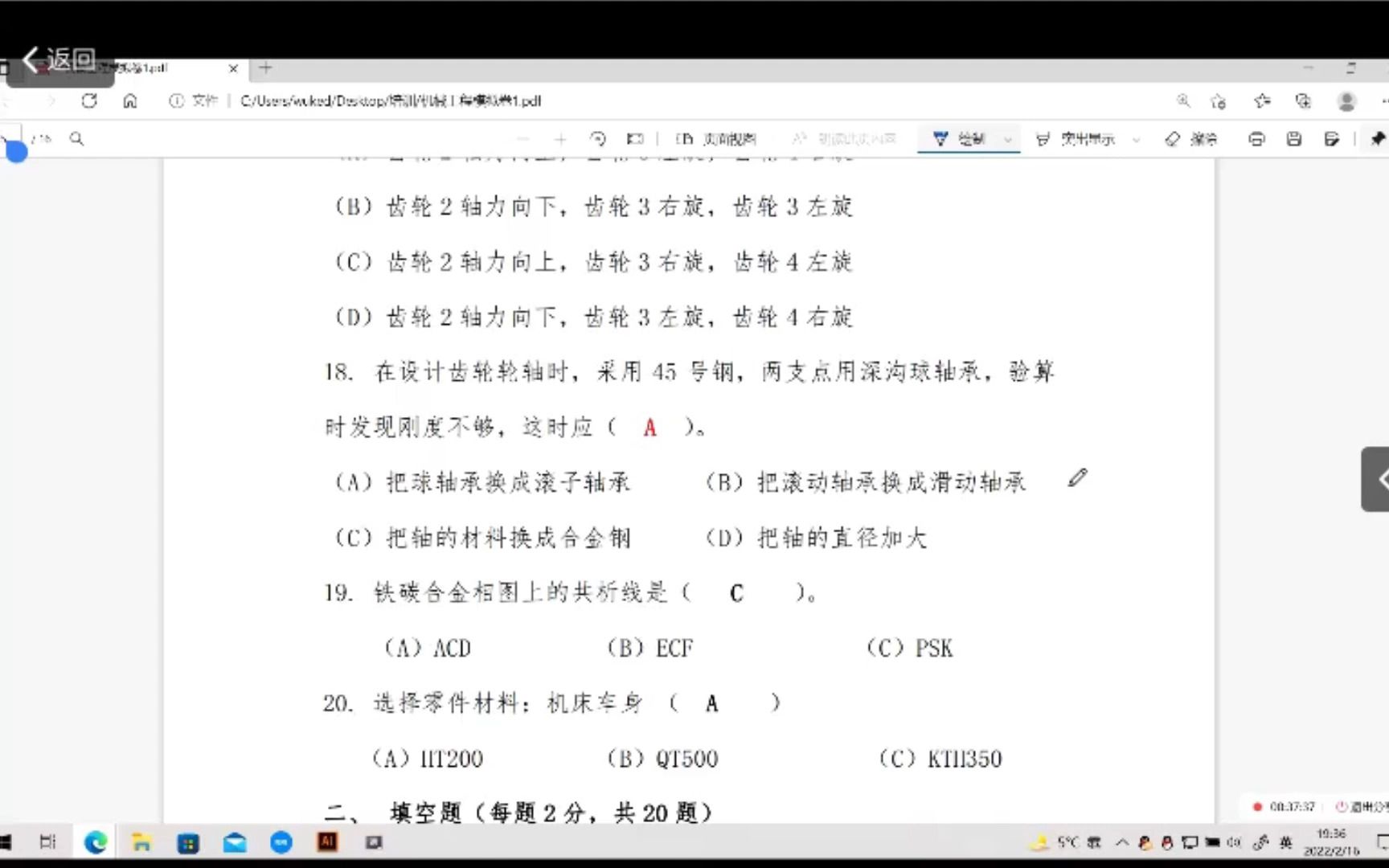Click the save as icon
The width and height of the screenshot is (1389, 868).
1332,139
